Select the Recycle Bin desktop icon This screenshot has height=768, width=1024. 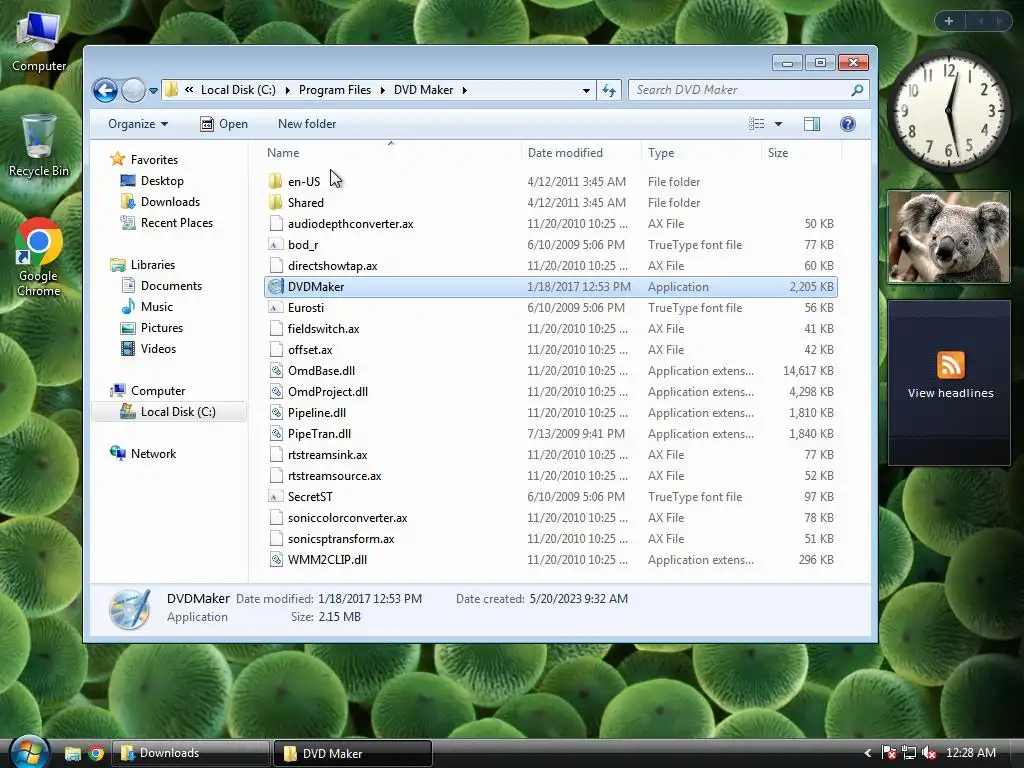pos(39,146)
